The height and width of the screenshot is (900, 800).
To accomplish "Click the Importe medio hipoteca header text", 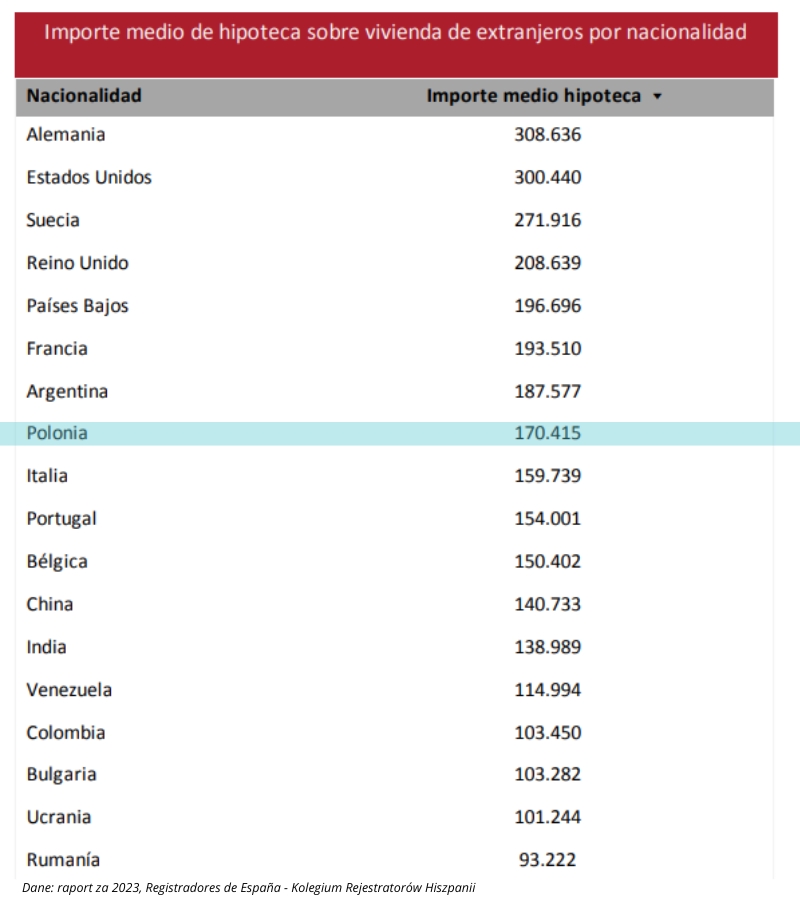I will (534, 96).
